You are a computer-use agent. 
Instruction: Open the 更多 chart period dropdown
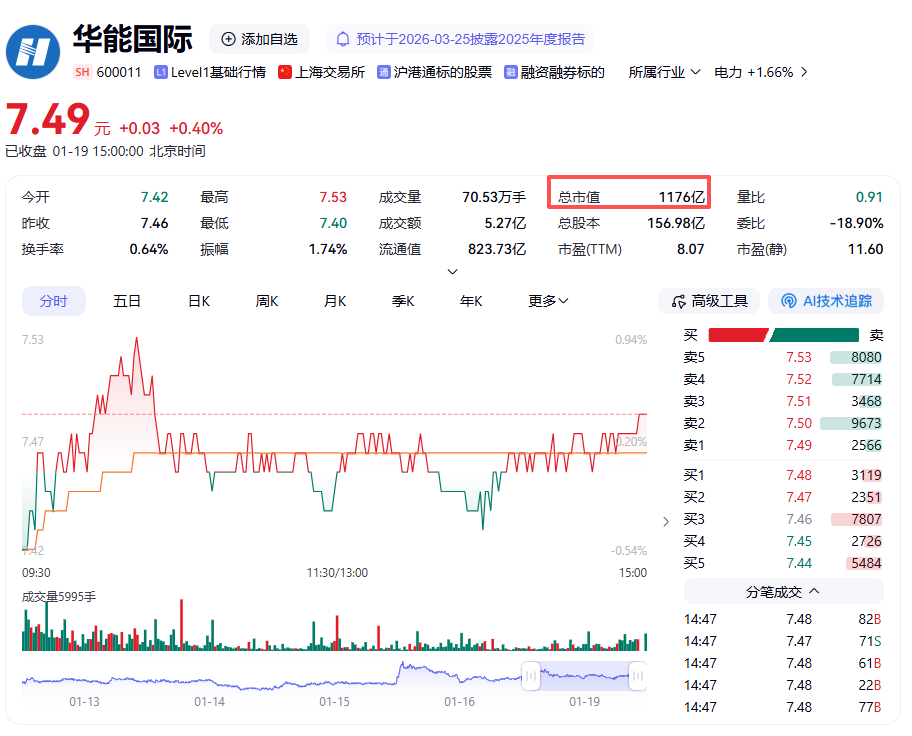tap(549, 301)
